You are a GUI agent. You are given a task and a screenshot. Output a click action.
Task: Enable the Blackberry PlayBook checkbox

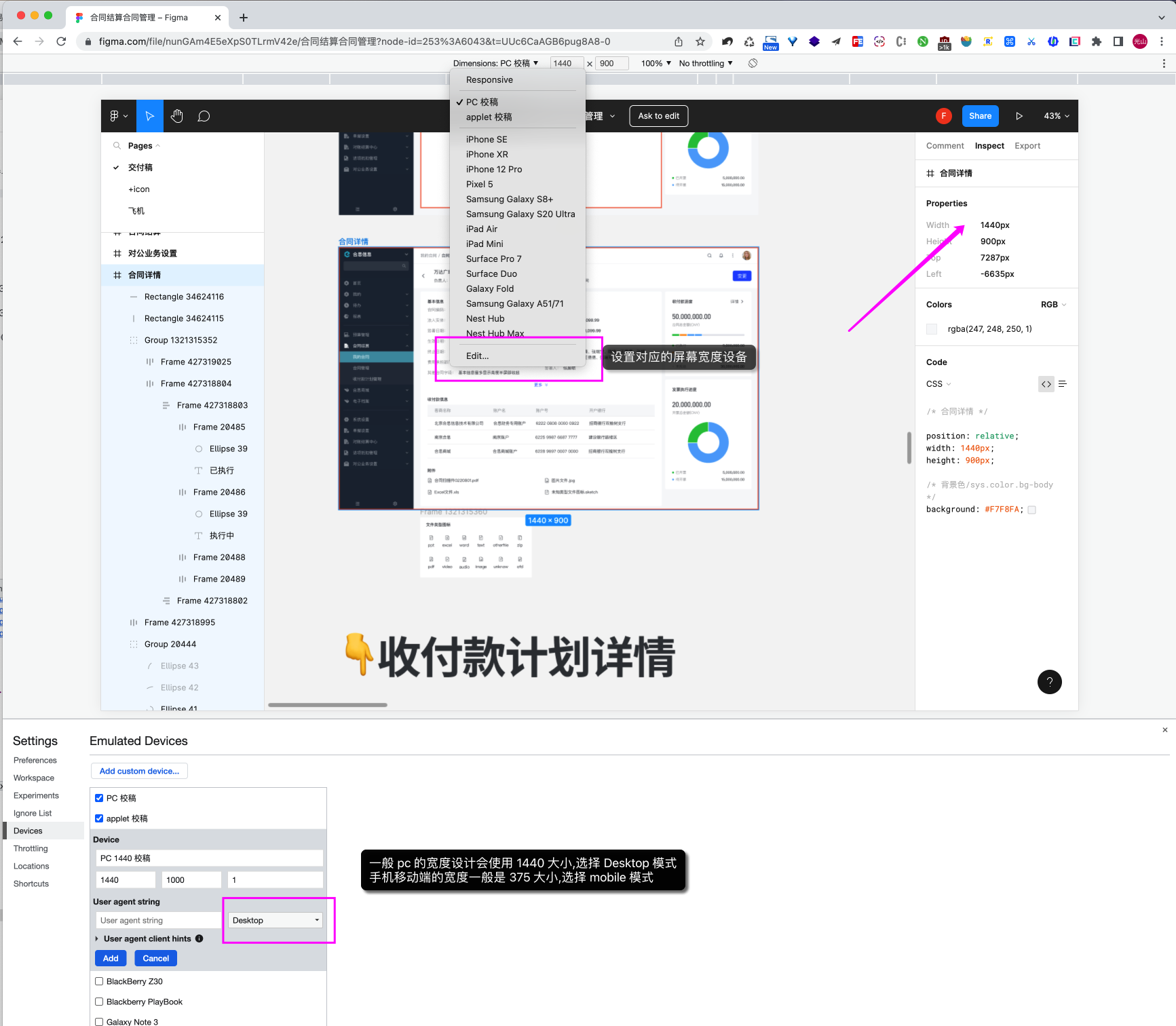[99, 1002]
